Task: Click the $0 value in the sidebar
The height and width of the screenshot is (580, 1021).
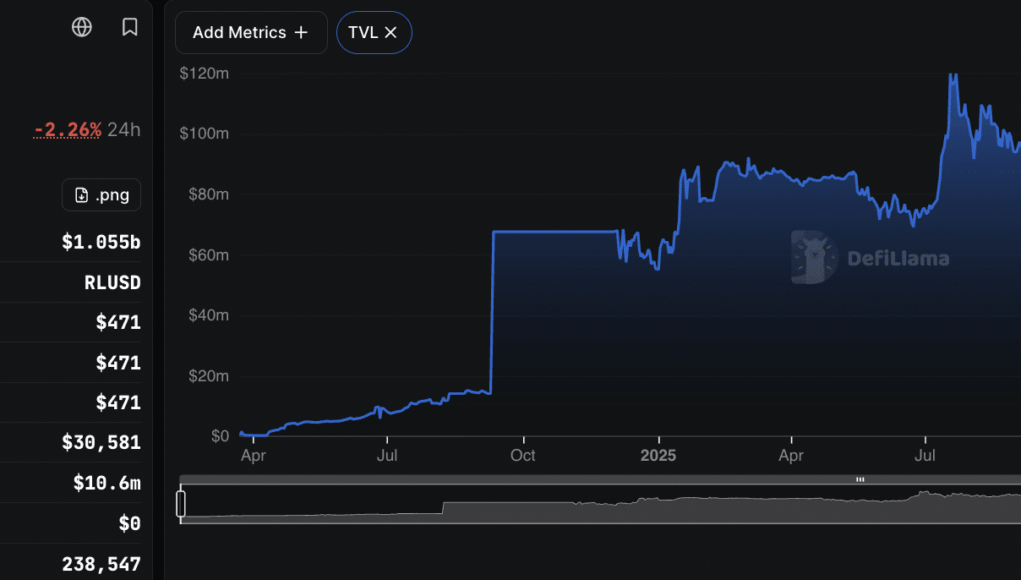Action: 130,523
